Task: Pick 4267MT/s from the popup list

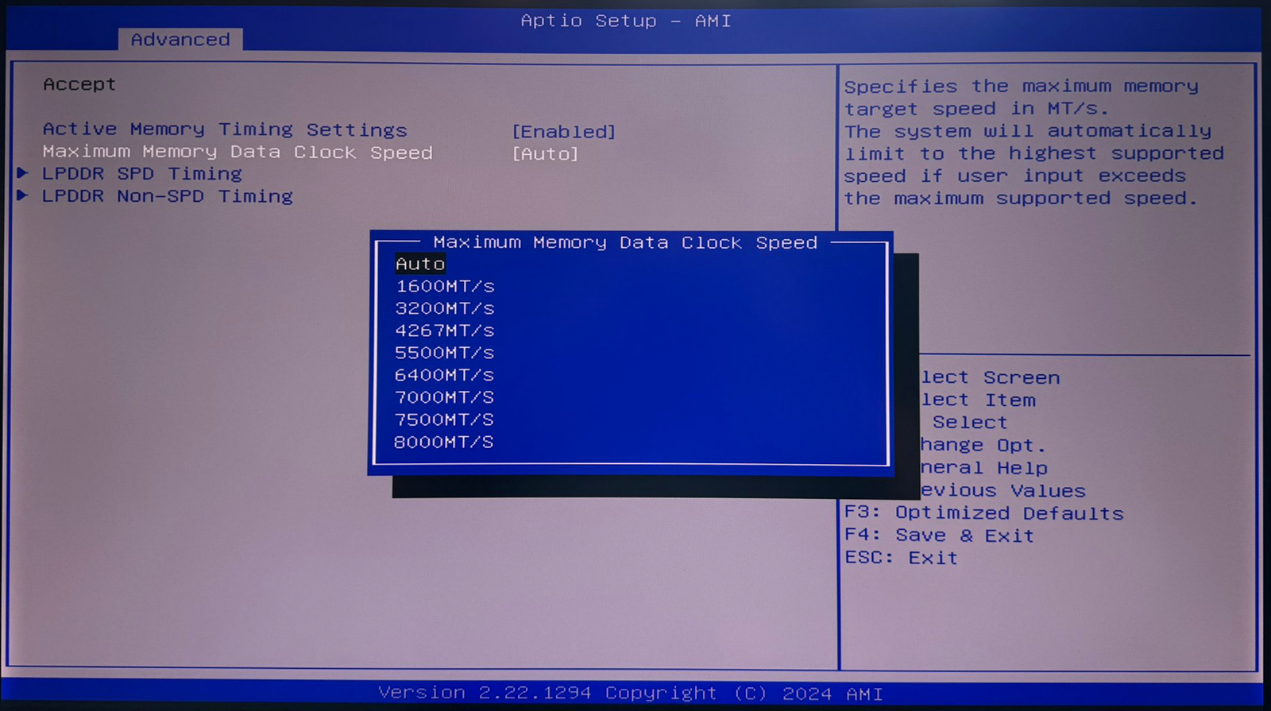Action: tap(444, 330)
